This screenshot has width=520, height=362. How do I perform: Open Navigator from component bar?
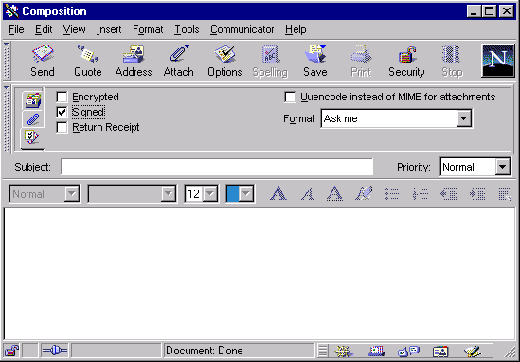pos(344,351)
